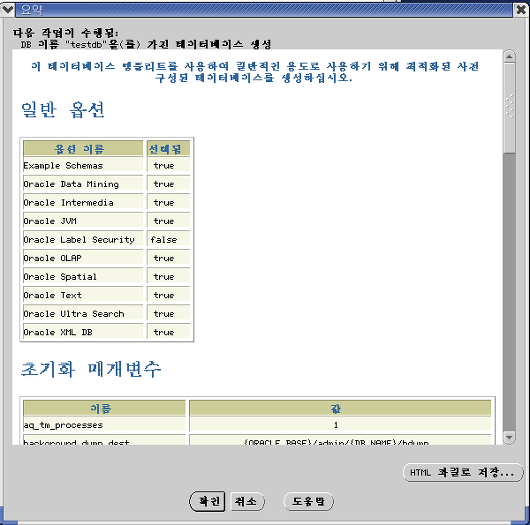The image size is (530, 525).
Task: Click the 취소 cancel button
Action: [x=247, y=501]
